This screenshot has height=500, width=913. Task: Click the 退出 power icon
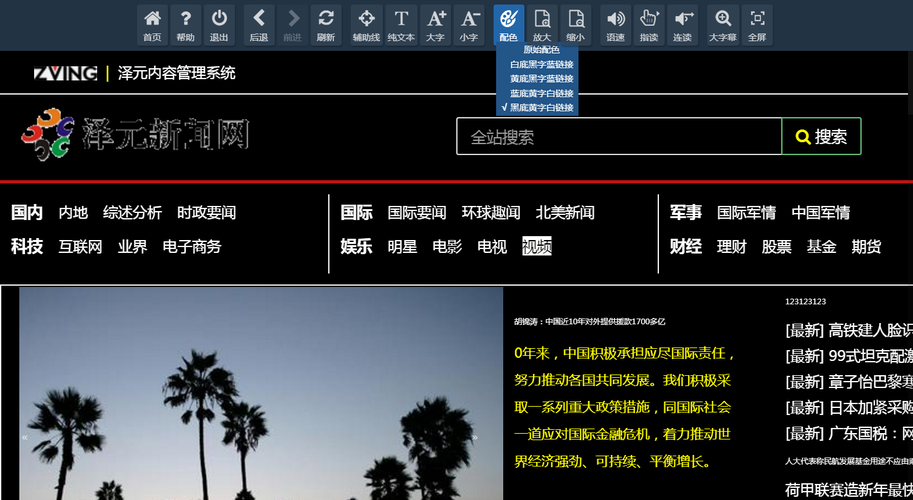[218, 25]
